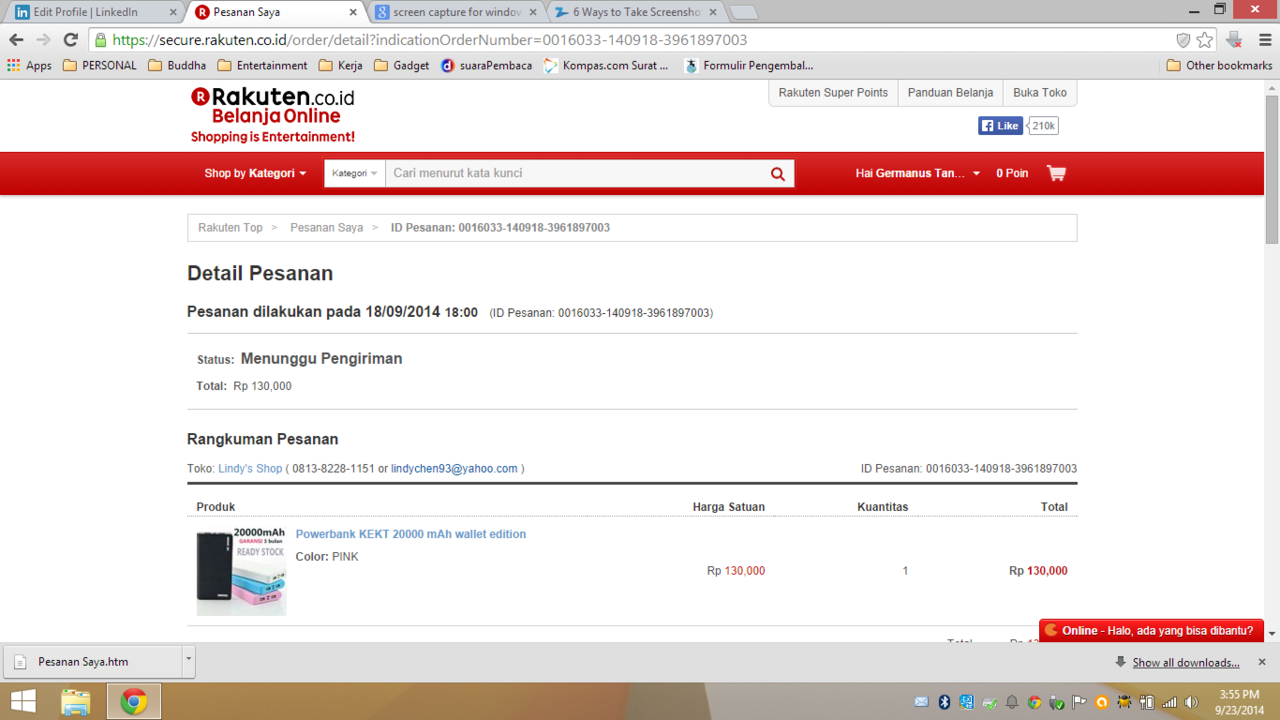
Task: Bookmark this page with the star icon
Action: pos(1205,40)
